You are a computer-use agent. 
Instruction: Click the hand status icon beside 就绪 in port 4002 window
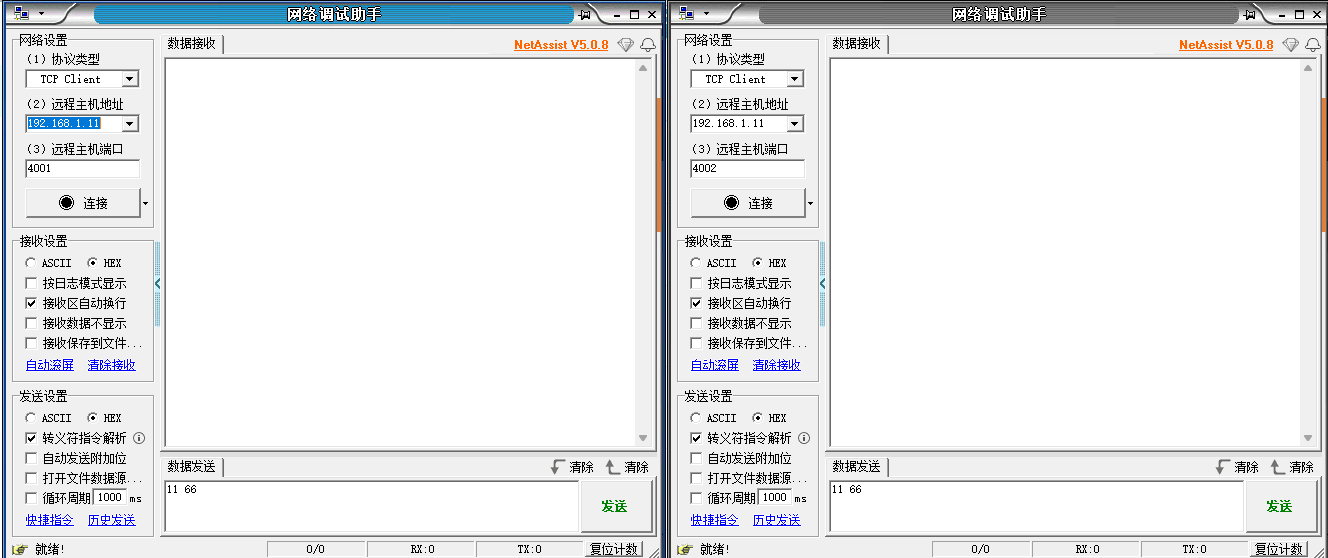685,549
